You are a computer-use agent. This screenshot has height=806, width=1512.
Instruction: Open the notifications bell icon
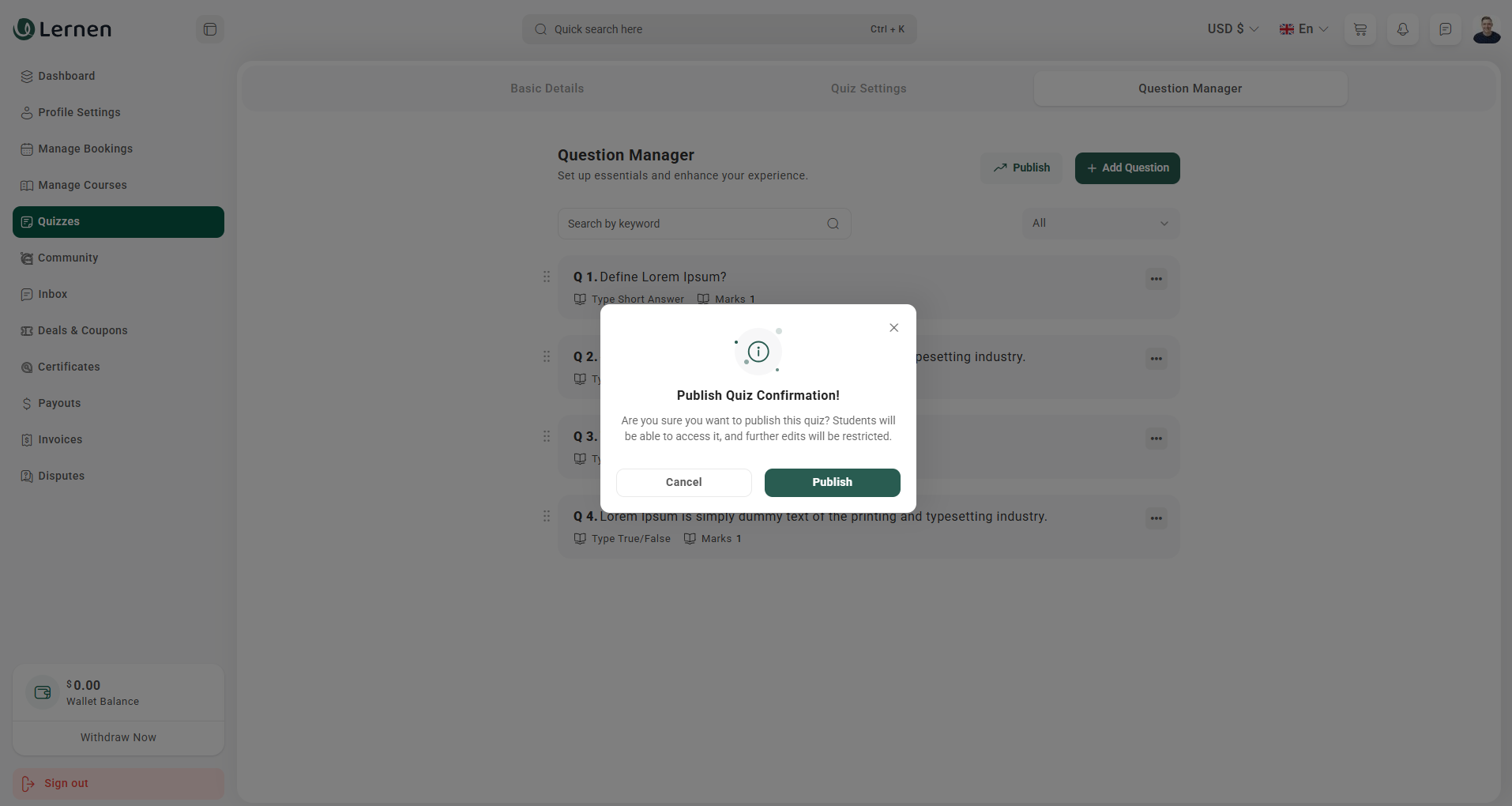click(x=1403, y=29)
